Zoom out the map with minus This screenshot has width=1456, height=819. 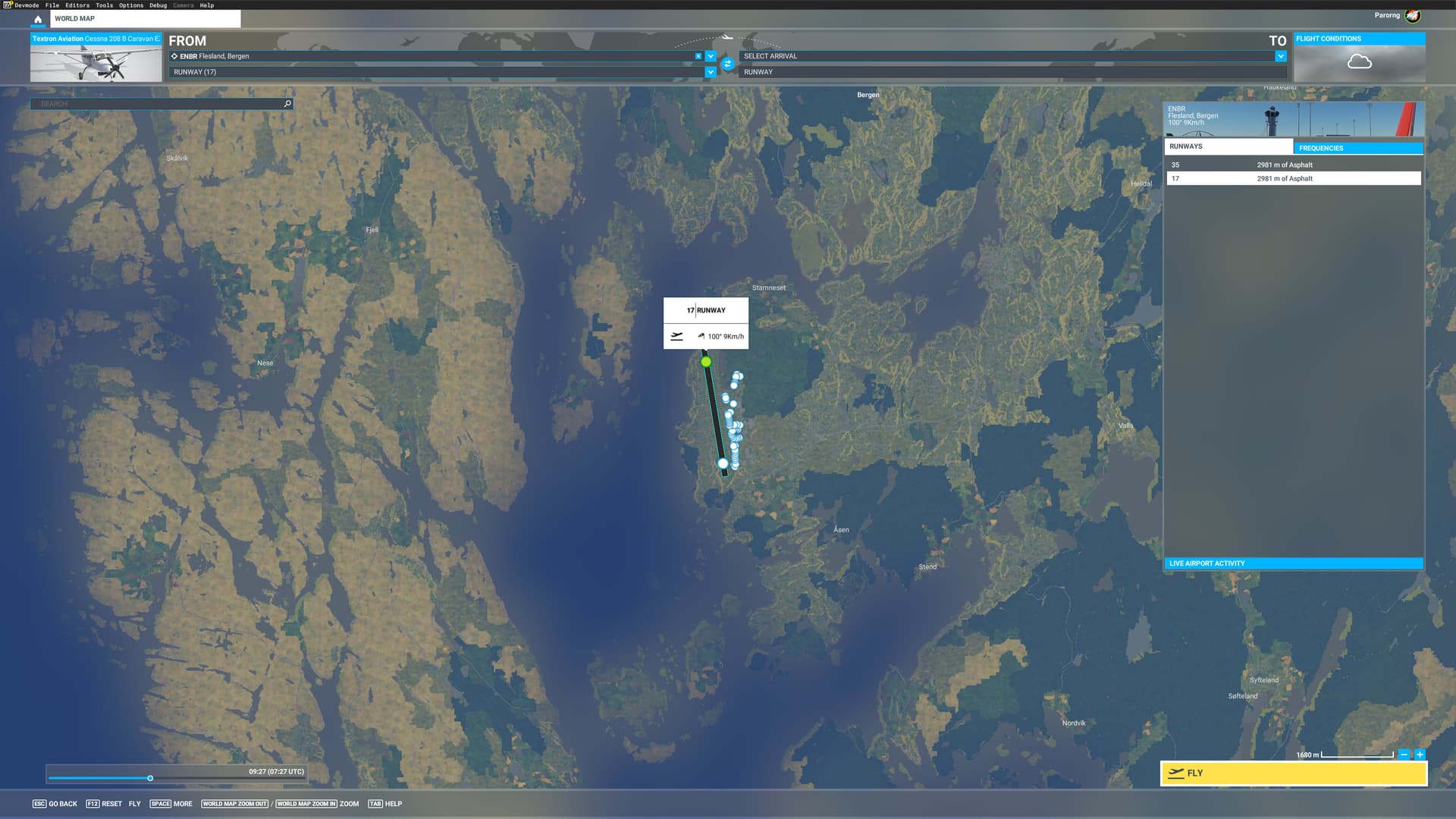tap(1404, 755)
